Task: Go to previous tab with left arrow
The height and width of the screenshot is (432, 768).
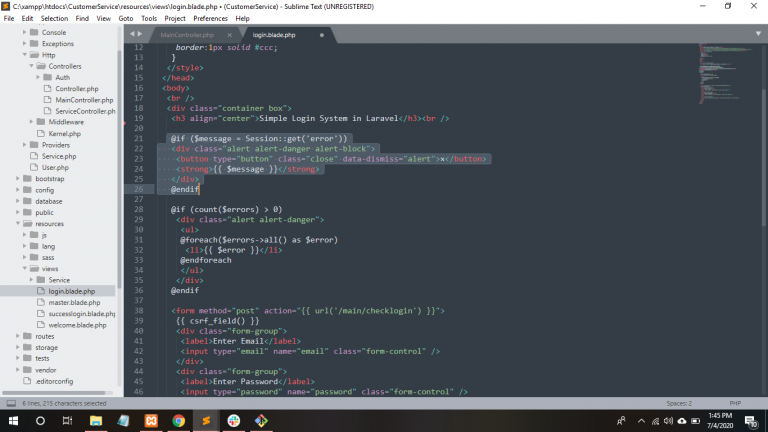Action: coord(132,34)
